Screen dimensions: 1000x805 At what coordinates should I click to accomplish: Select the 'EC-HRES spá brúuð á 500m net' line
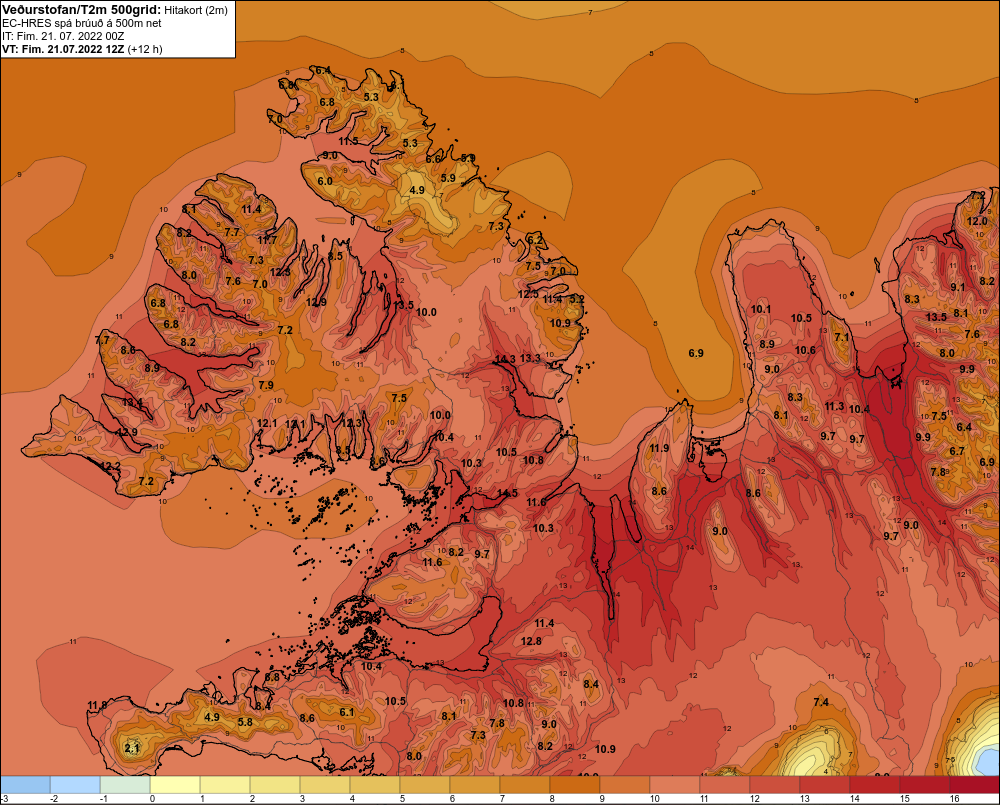coord(82,23)
